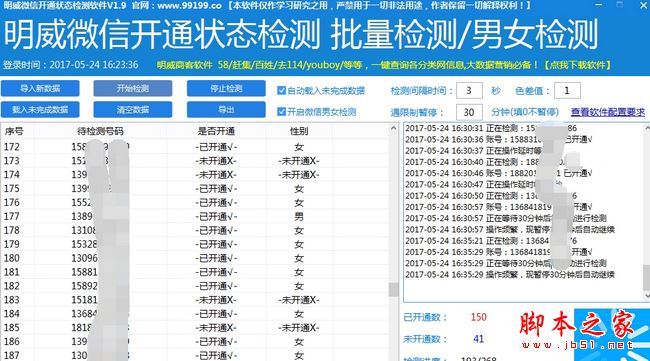The height and width of the screenshot is (361, 650).
Task: Click 未开通X status in row 183
Action: click(216, 300)
